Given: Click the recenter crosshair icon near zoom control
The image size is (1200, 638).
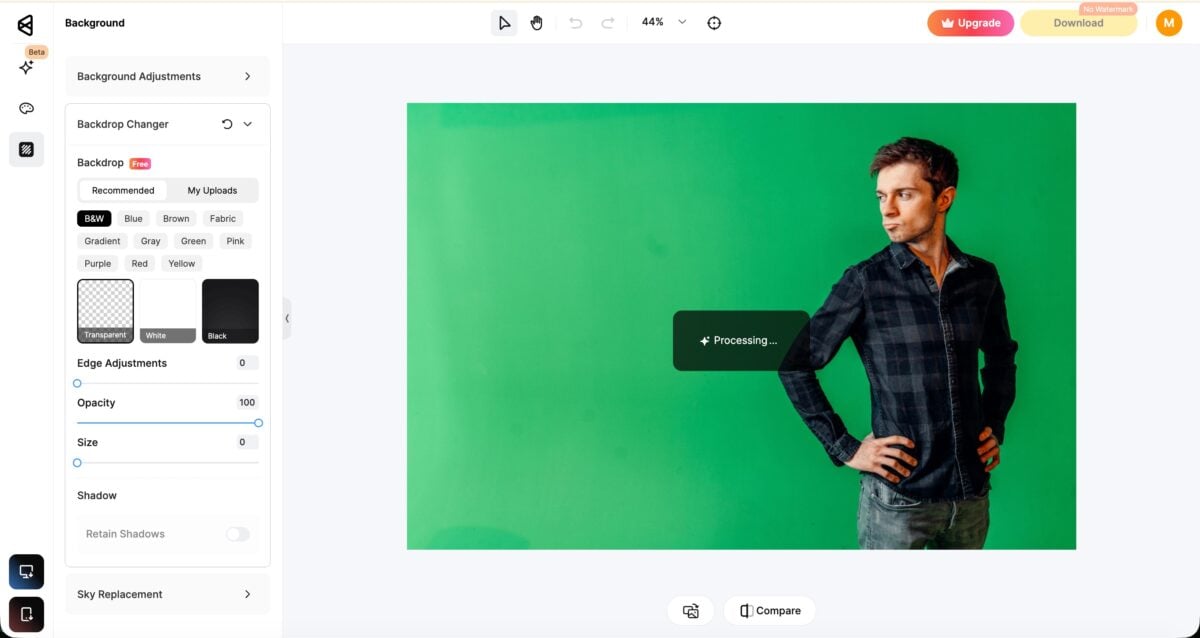Looking at the screenshot, I should pyautogui.click(x=713, y=22).
